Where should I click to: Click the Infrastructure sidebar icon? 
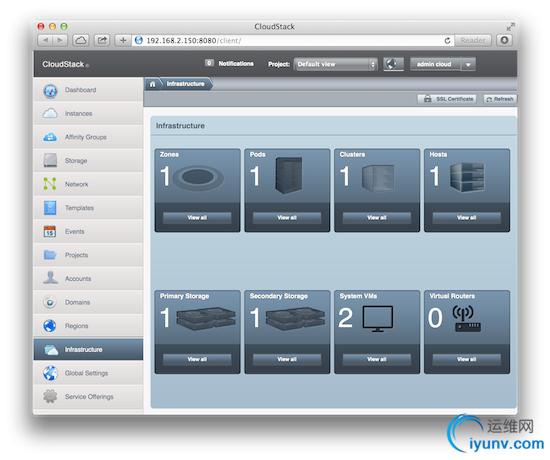(x=51, y=349)
